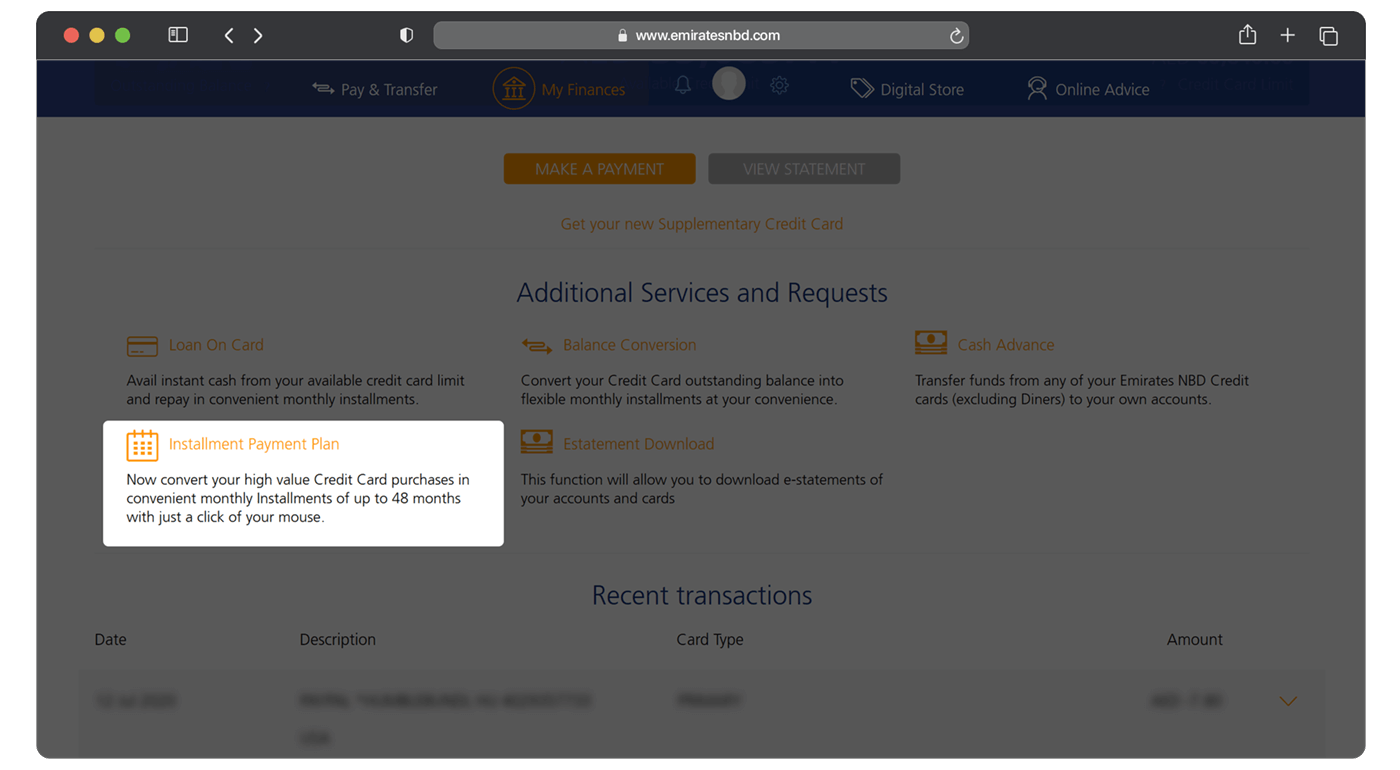Viewport: 1400px width, 770px height.
Task: Click the emiratesnbd.com address bar
Action: [x=701, y=35]
